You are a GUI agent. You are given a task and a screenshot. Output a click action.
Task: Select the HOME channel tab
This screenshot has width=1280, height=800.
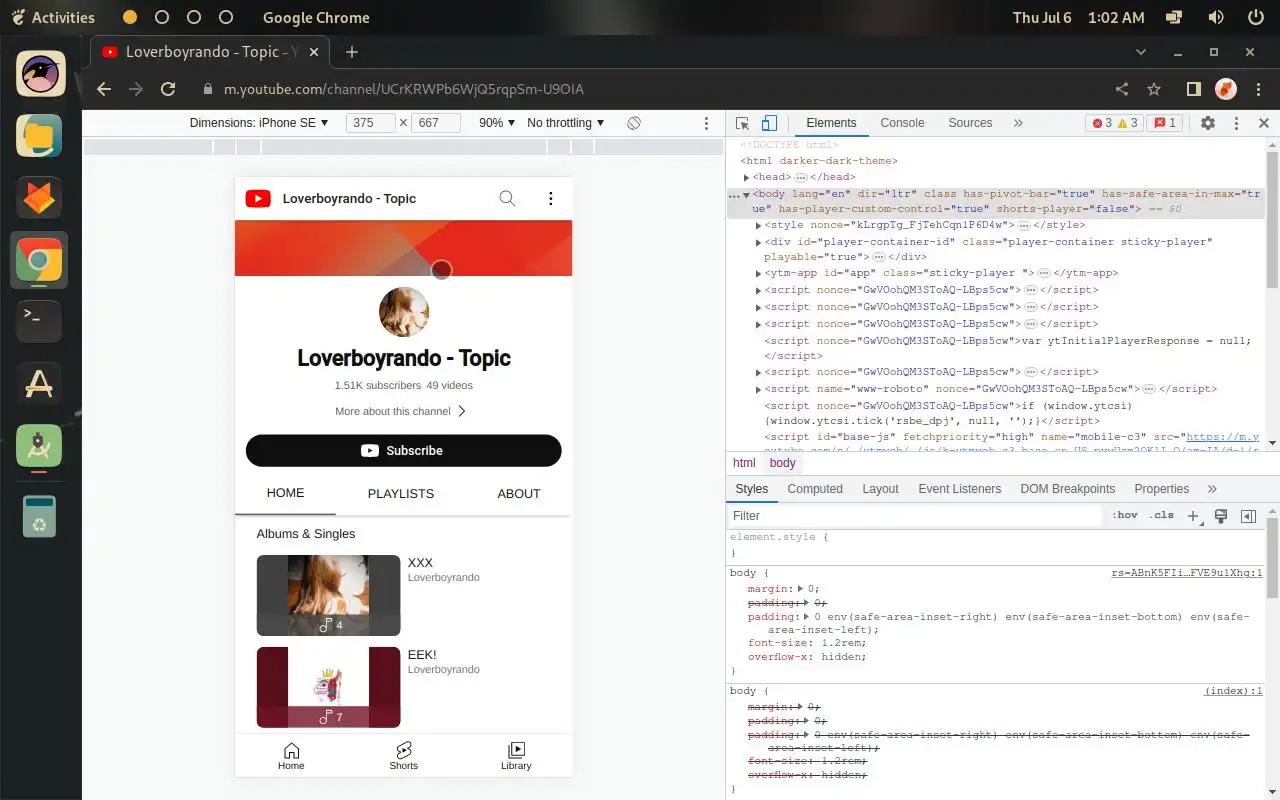coord(286,494)
